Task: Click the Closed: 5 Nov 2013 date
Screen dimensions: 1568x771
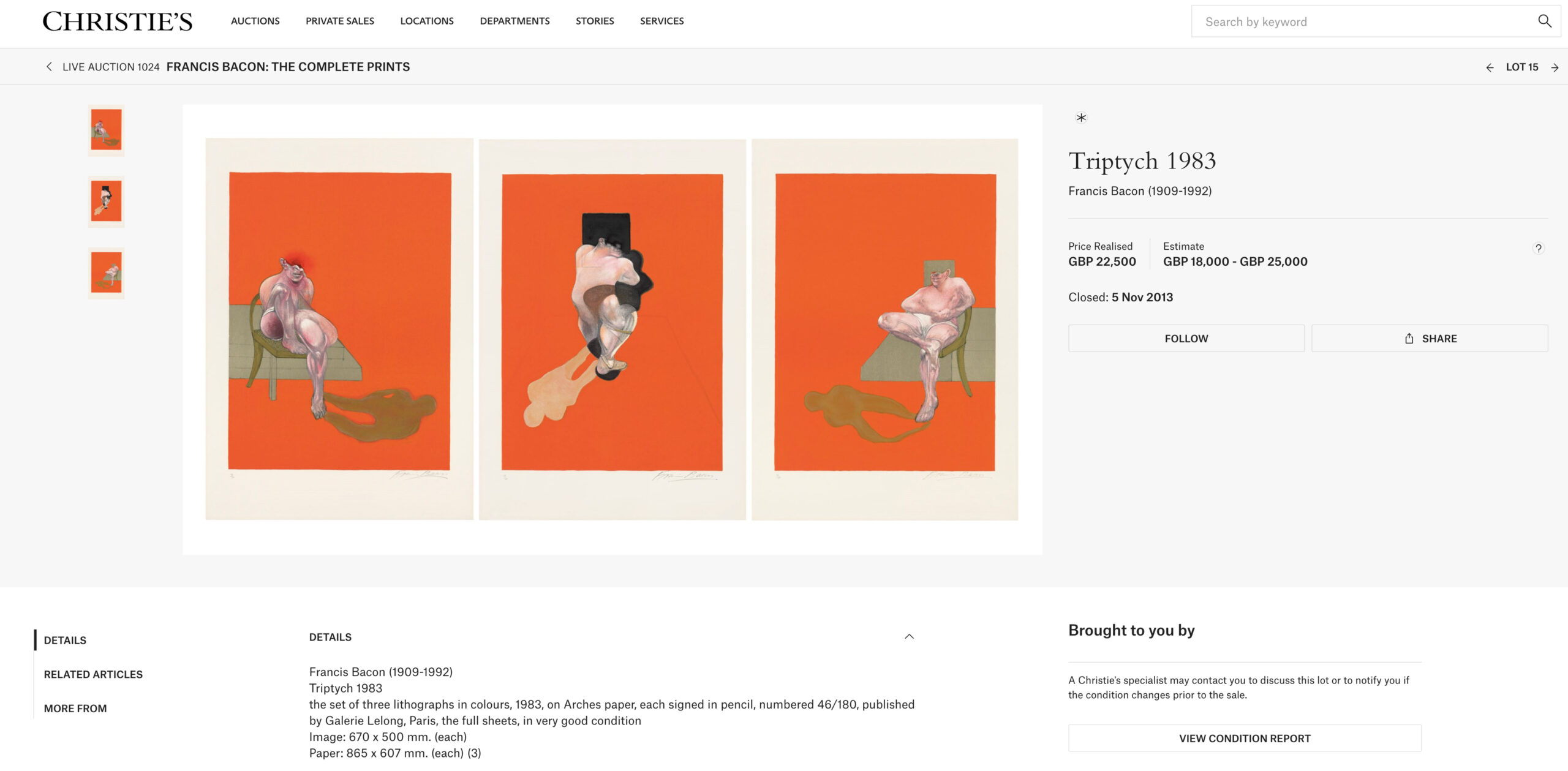Action: click(1120, 297)
